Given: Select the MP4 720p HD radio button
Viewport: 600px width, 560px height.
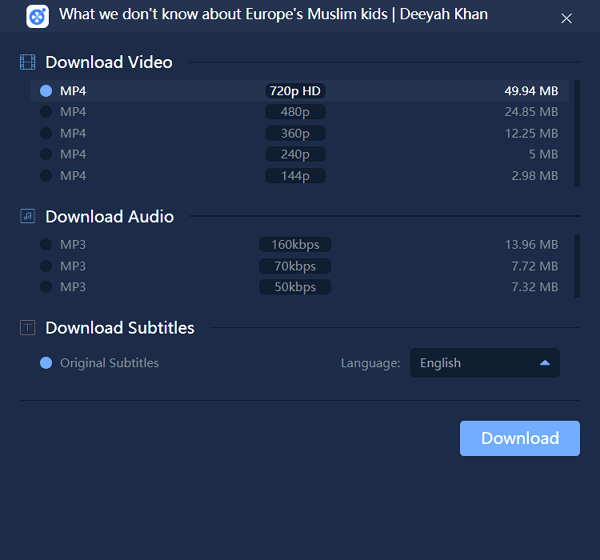Looking at the screenshot, I should (x=46, y=91).
